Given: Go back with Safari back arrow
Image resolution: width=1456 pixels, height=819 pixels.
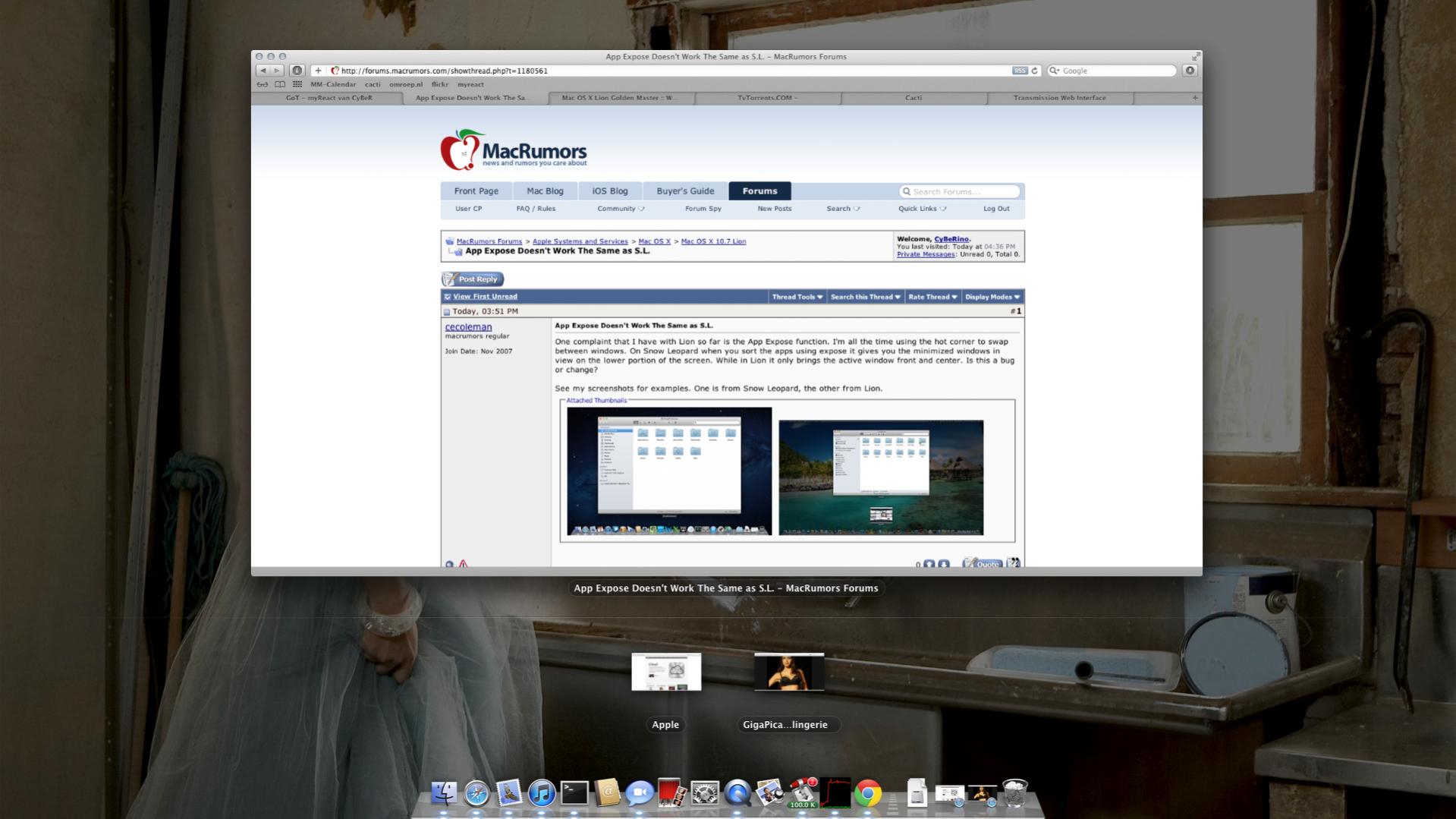Looking at the screenshot, I should pos(263,71).
